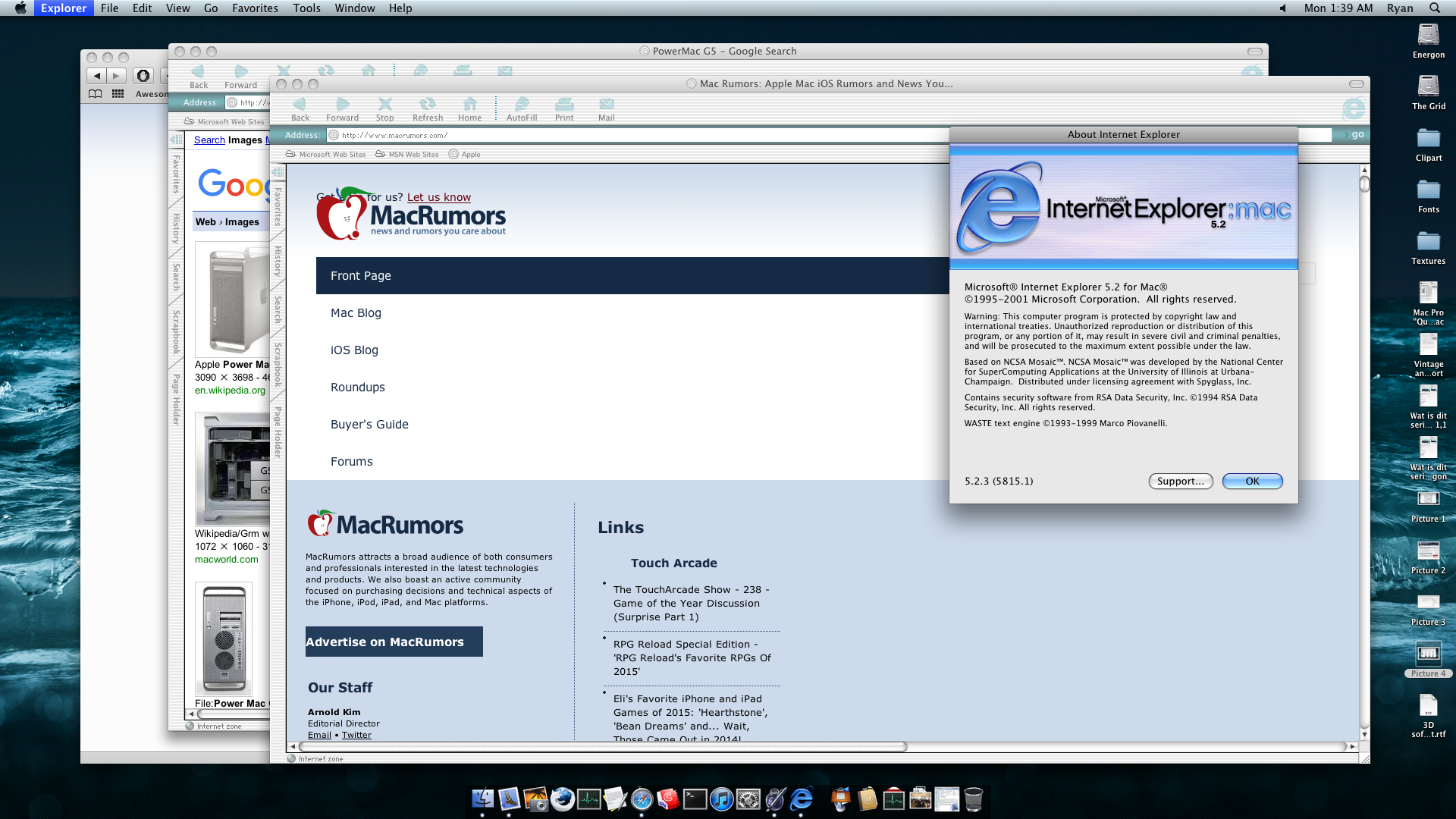1456x819 pixels.
Task: Click the Home toolbar icon
Action: point(469,105)
